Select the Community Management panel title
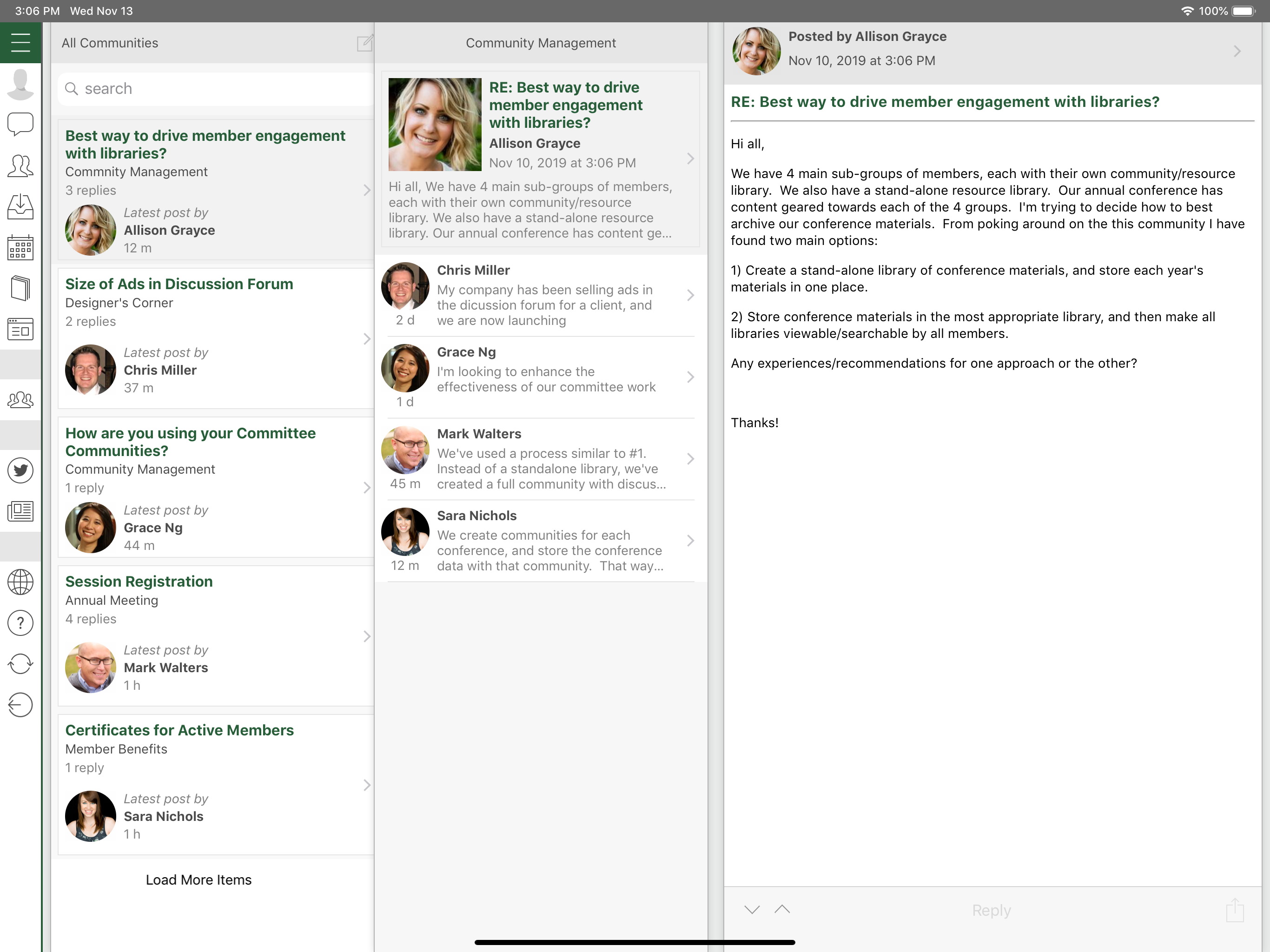The height and width of the screenshot is (952, 1270). pos(541,43)
